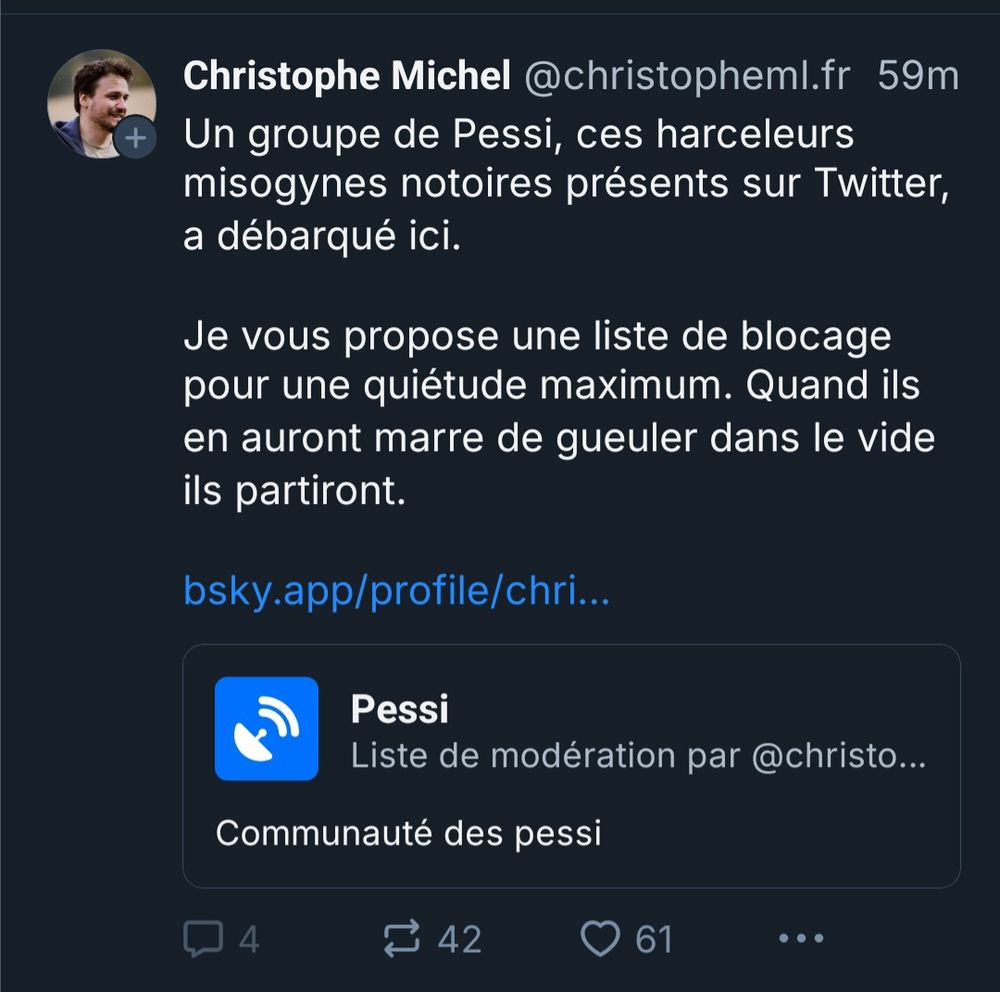Open the Pessi list title in the card
The image size is (1000, 992).
pos(400,709)
